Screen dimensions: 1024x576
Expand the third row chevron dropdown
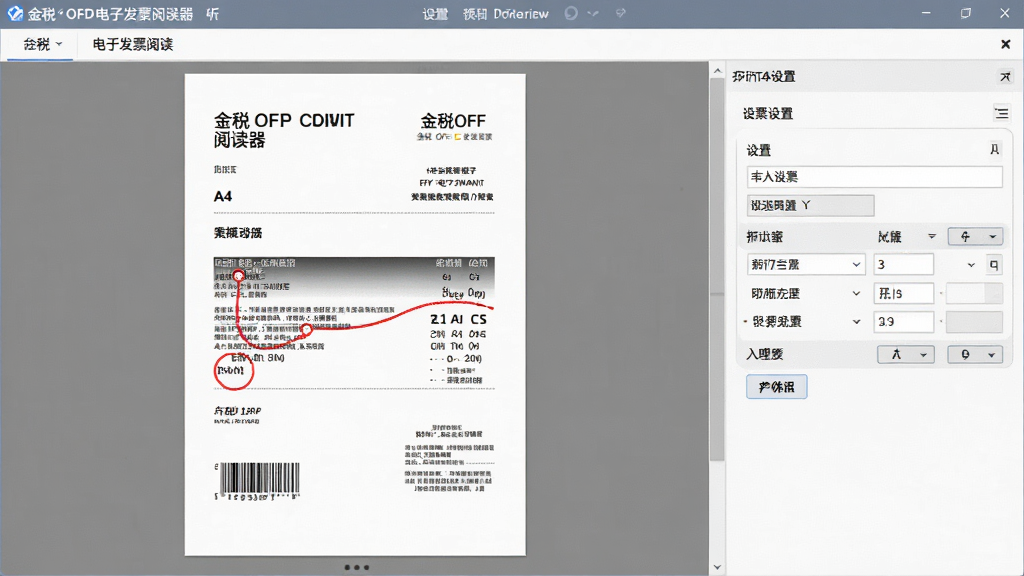(856, 322)
